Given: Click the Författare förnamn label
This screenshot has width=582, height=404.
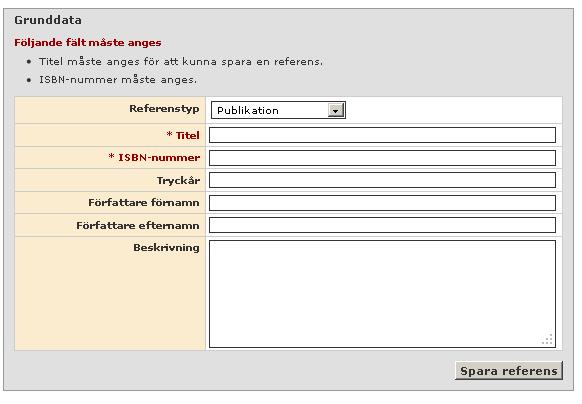Looking at the screenshot, I should point(144,203).
